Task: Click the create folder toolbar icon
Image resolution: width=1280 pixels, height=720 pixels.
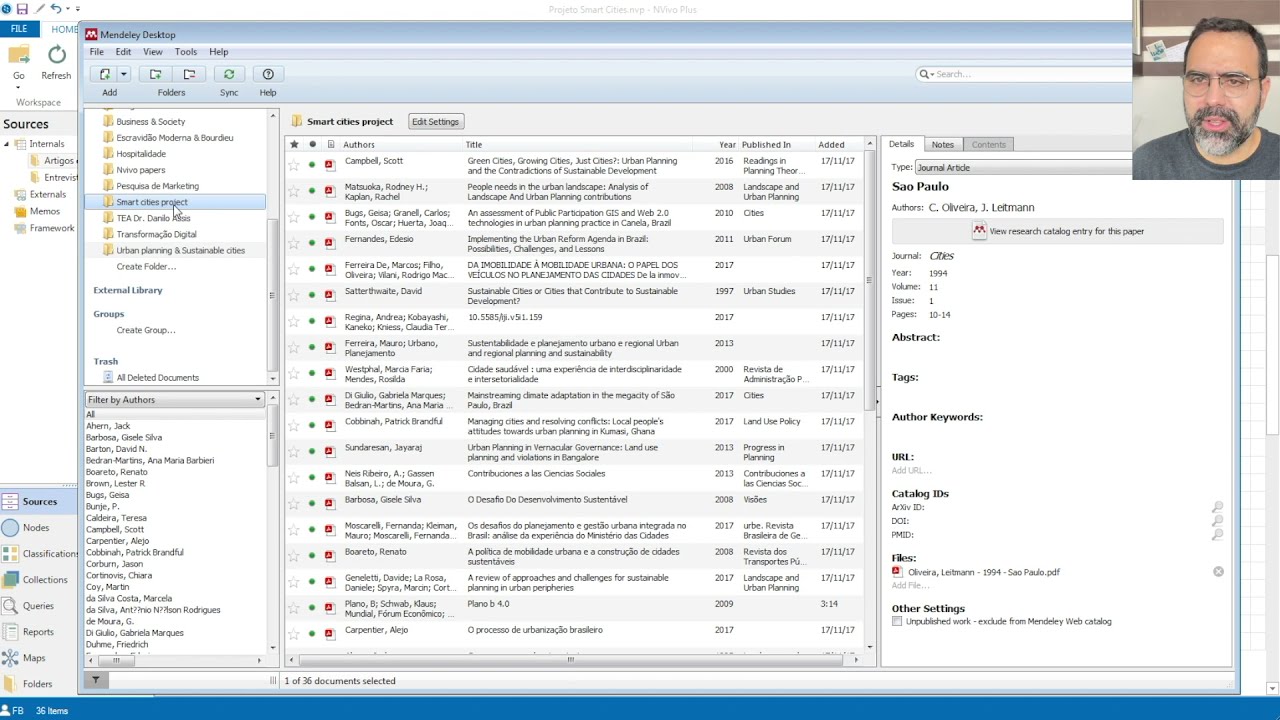Action: tap(155, 74)
